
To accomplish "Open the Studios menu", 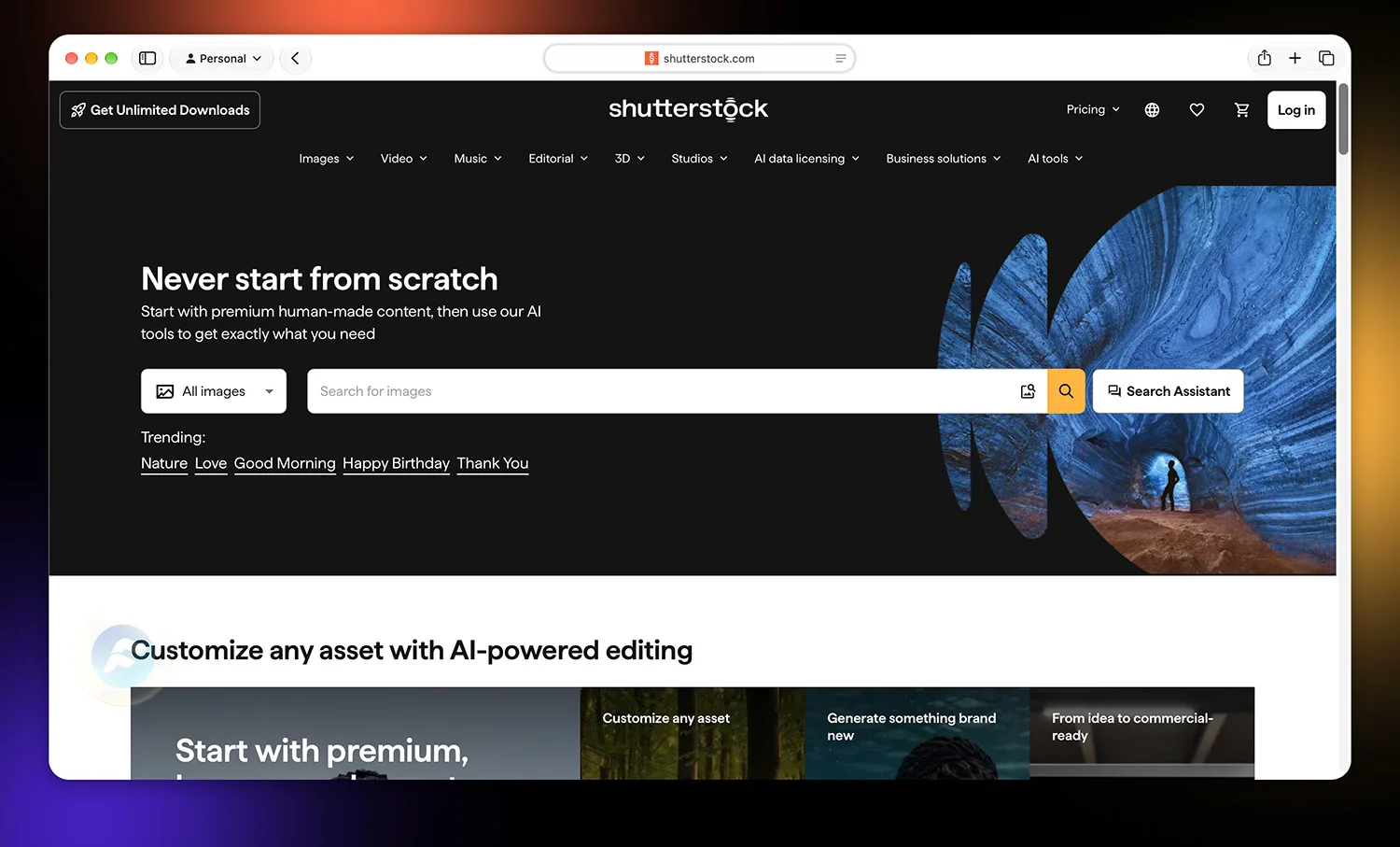I will click(x=699, y=159).
